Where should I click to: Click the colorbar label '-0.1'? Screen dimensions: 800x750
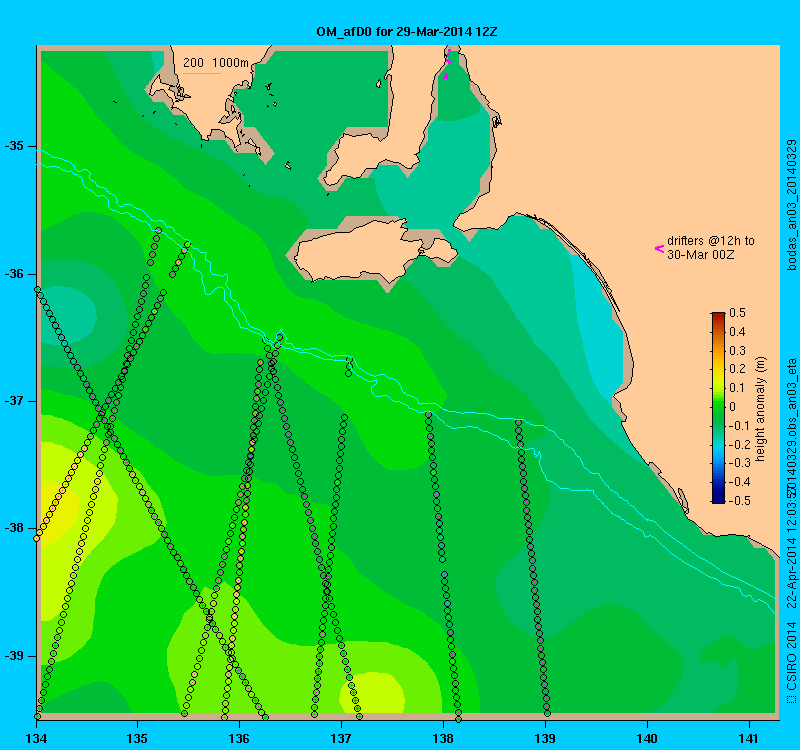[738, 426]
